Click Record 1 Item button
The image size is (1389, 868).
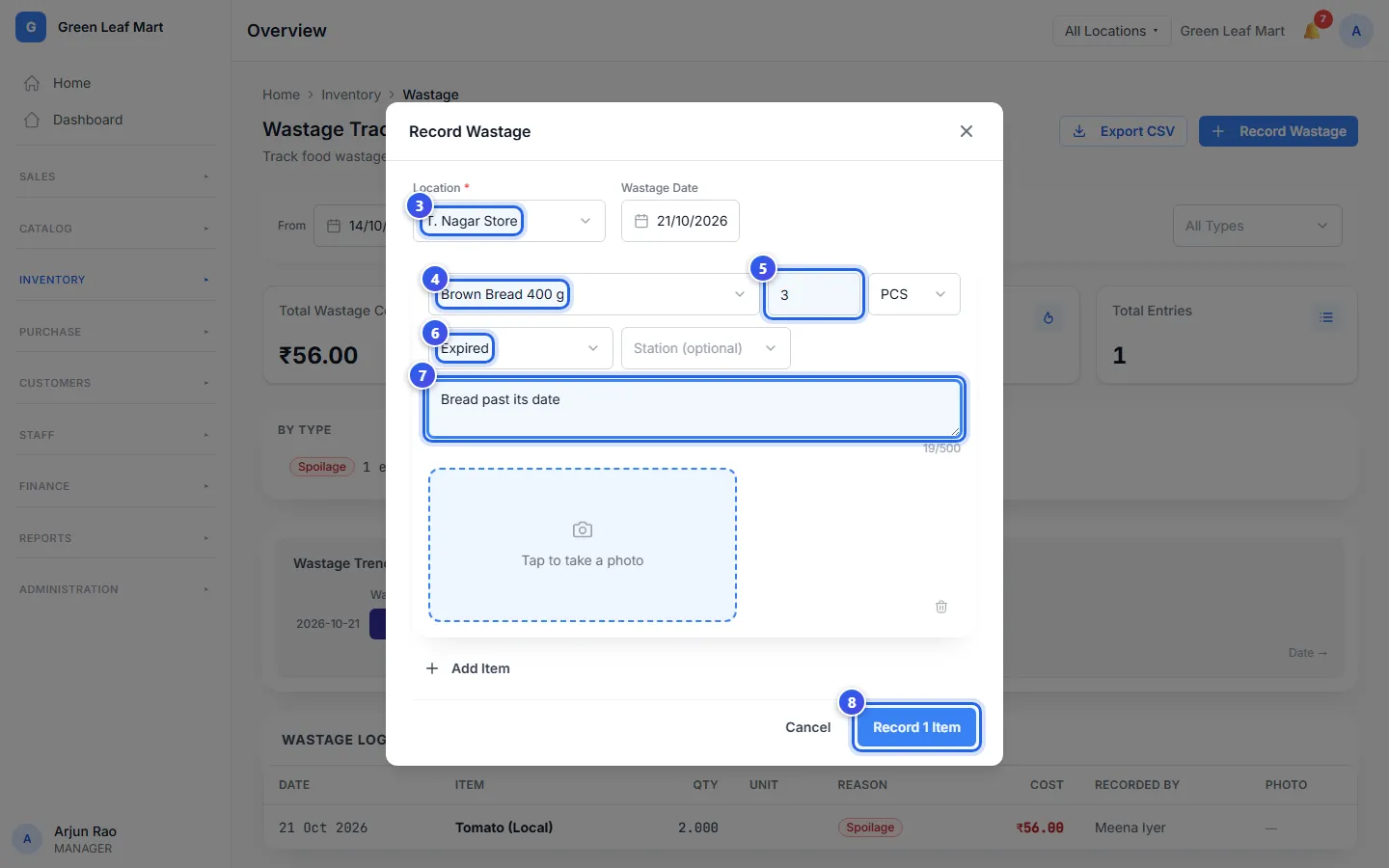916,727
